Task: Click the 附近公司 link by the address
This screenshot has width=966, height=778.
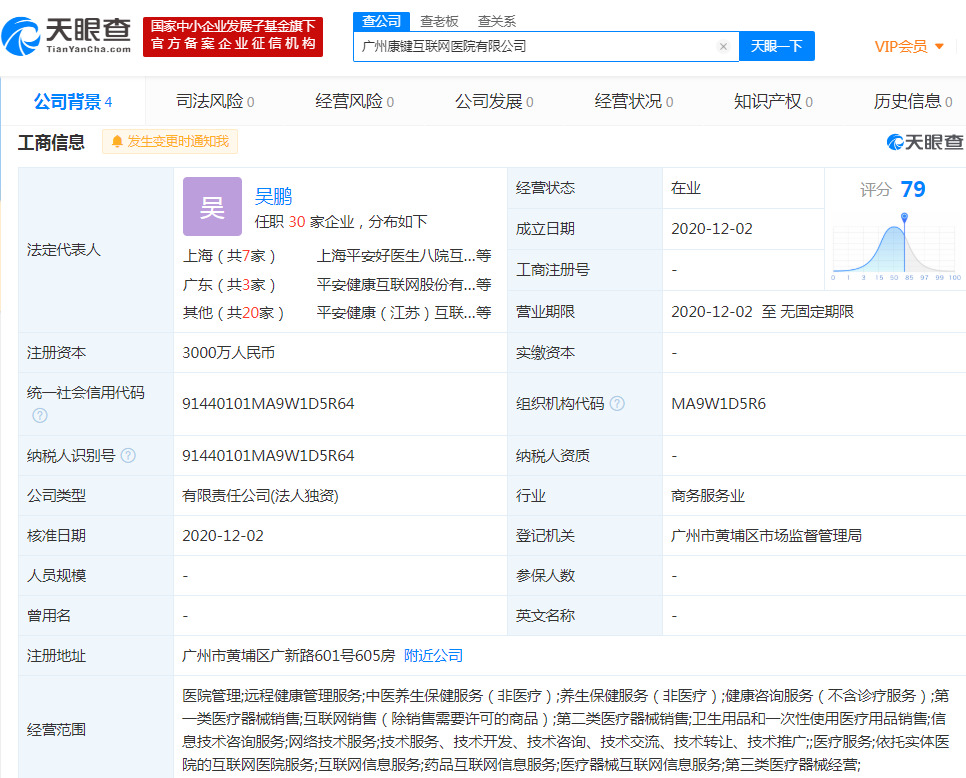Action: tap(433, 655)
